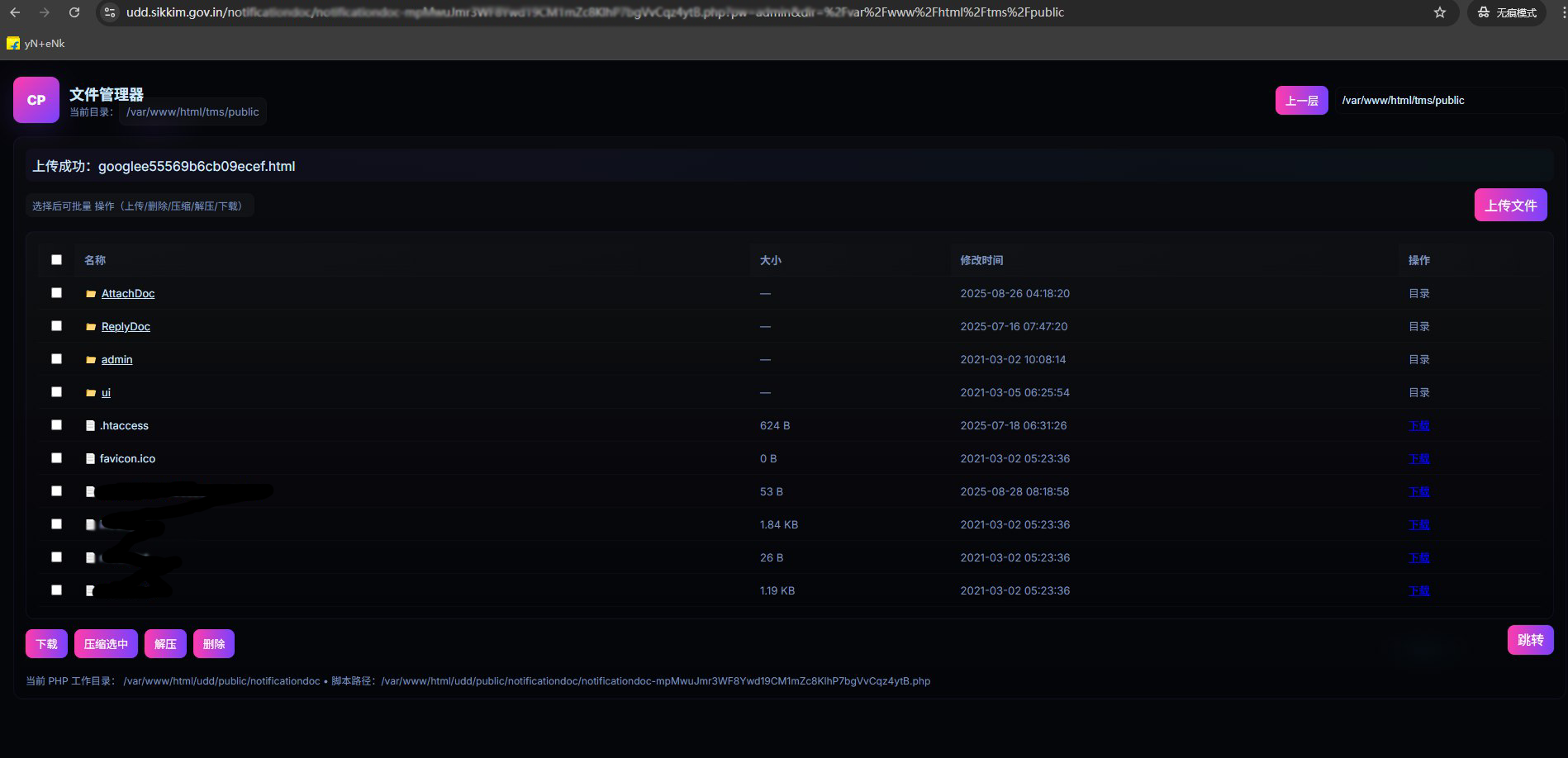1568x758 pixels.
Task: Bookmark this page with the star icon
Action: point(1440,12)
